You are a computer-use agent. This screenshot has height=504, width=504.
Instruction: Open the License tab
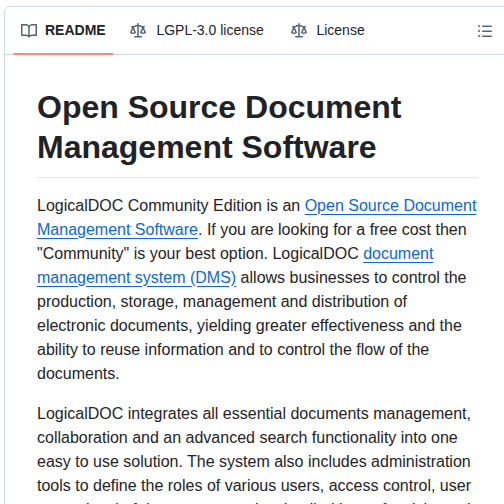(328, 30)
